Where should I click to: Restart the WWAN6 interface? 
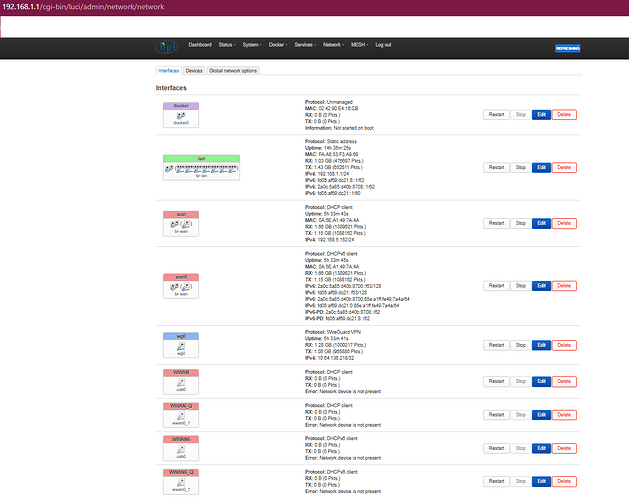pyautogui.click(x=496, y=448)
